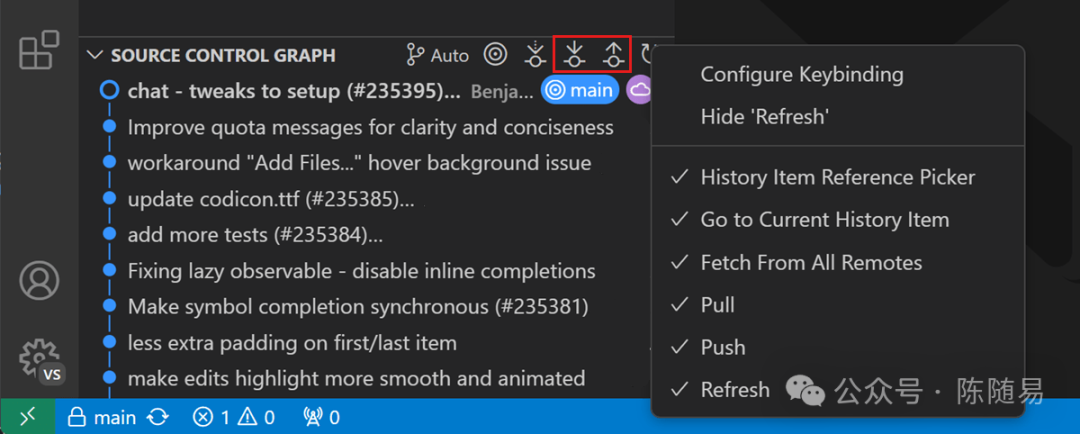The height and width of the screenshot is (434, 1080).
Task: Open the Accounts icon in activity bar
Action: tap(39, 281)
